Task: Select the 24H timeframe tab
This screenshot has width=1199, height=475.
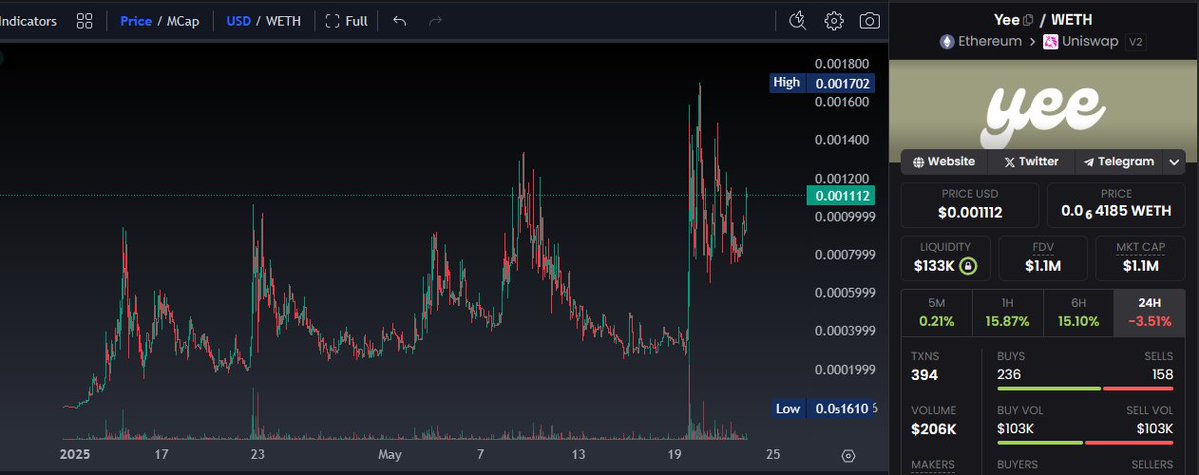Action: [x=1149, y=313]
